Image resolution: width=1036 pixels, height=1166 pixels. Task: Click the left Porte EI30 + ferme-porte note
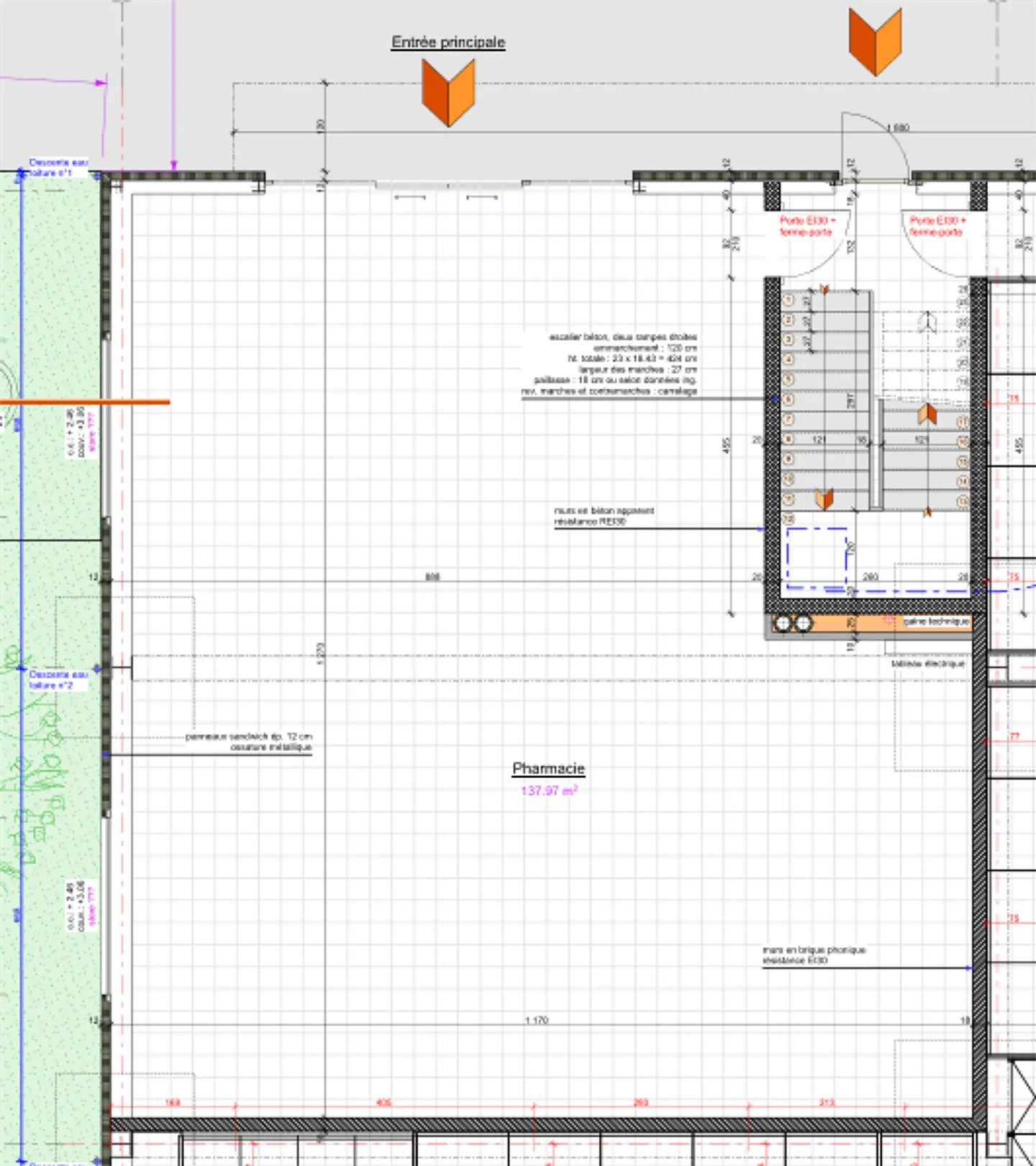[x=806, y=226]
